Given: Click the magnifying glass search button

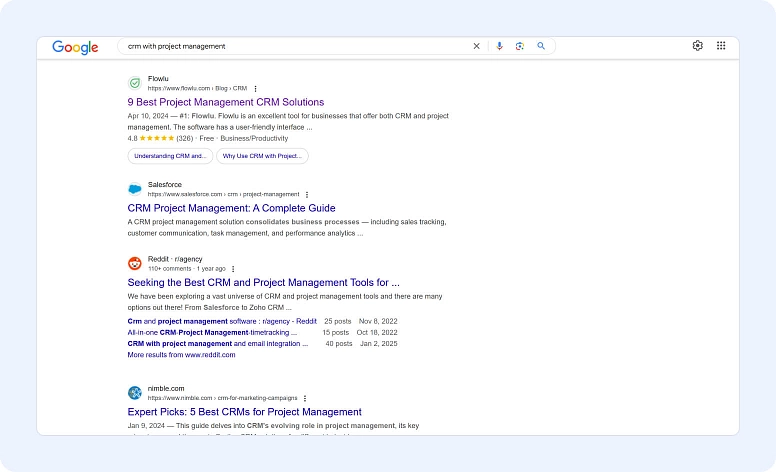Looking at the screenshot, I should click(x=541, y=46).
